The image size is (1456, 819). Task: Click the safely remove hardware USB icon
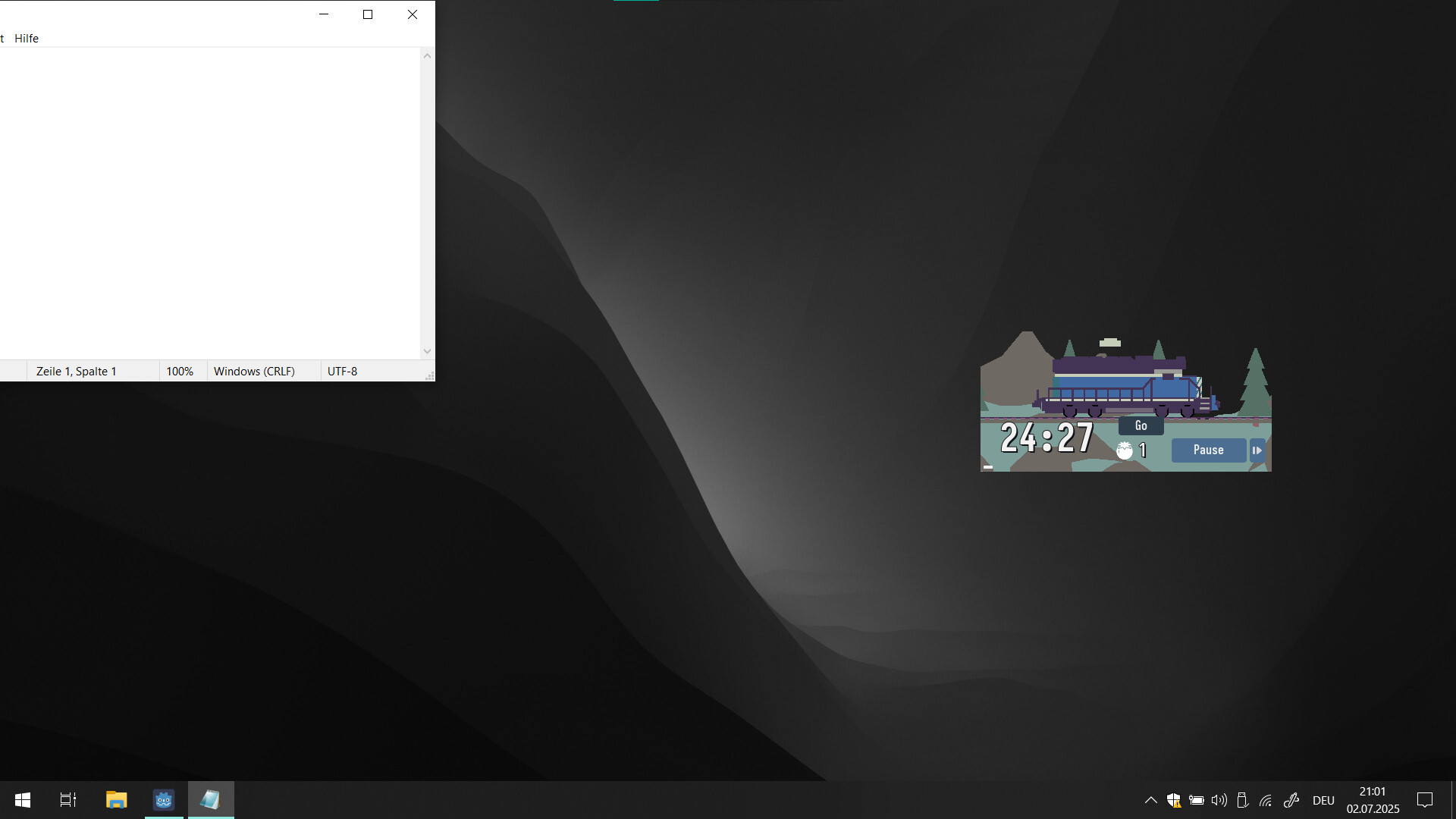click(x=1242, y=800)
